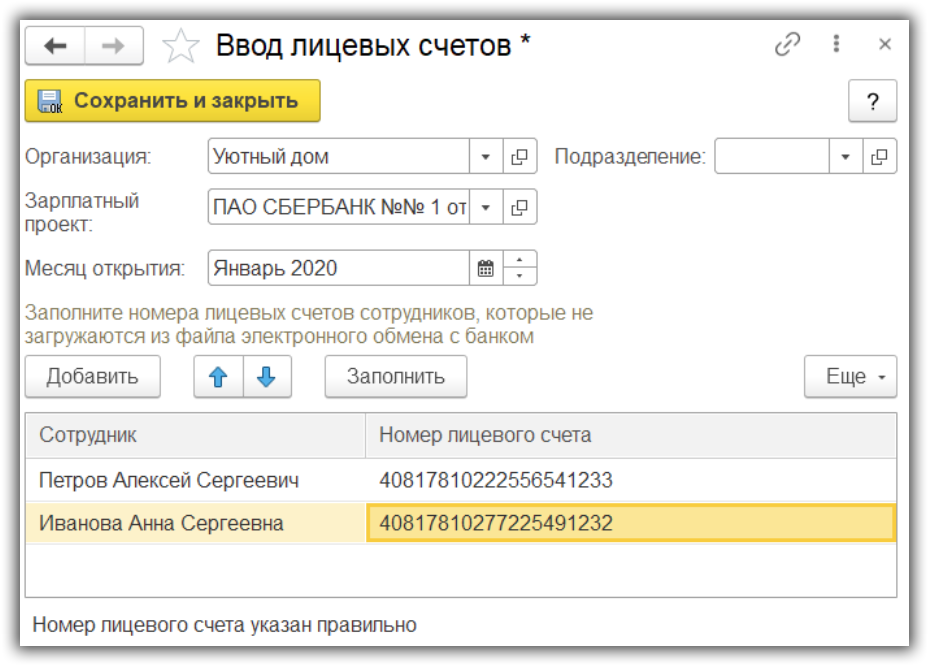The width and height of the screenshot is (929, 666).
Task: Click the Сохранить и закрыть button
Action: click(x=172, y=101)
